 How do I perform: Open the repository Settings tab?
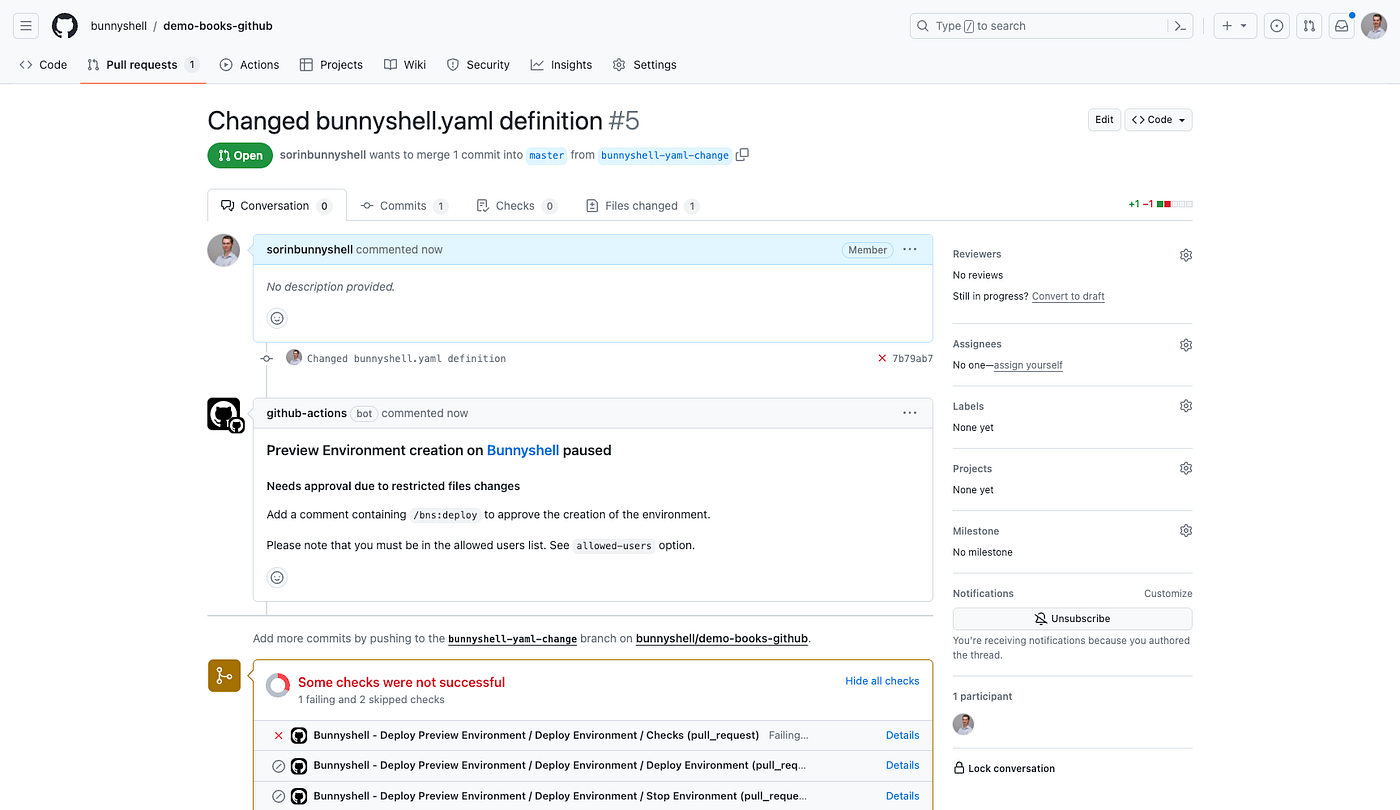coord(644,65)
